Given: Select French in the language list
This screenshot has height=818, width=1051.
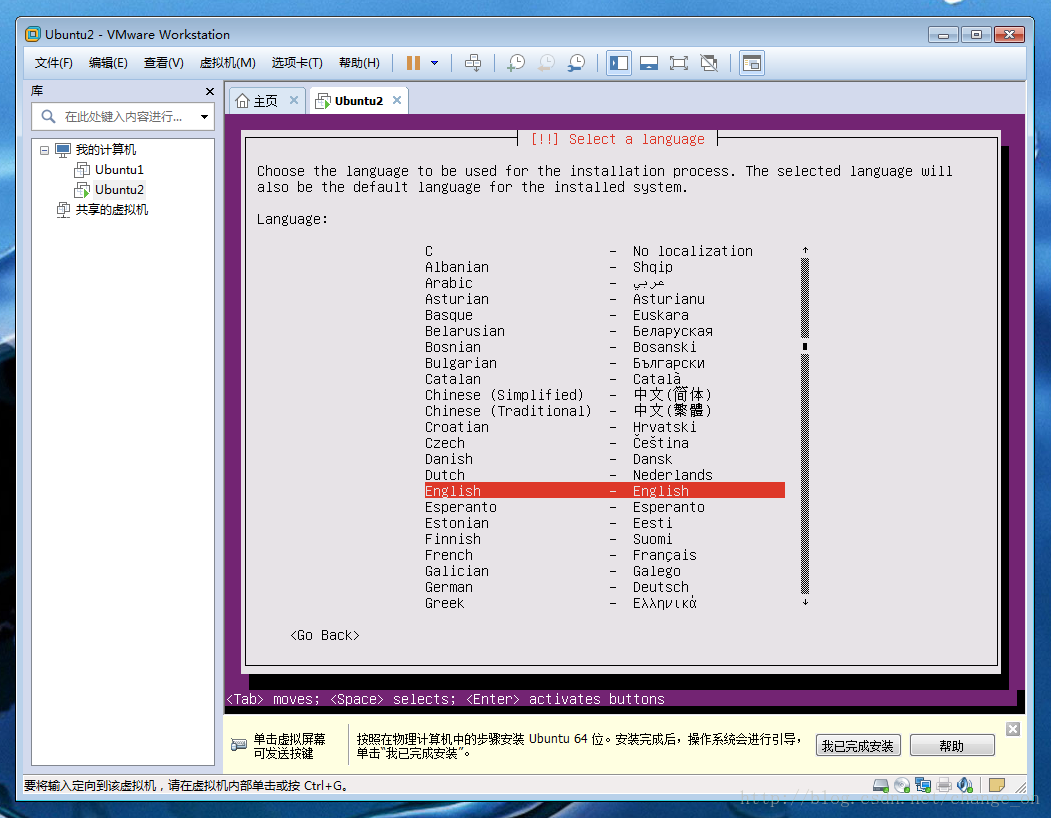Looking at the screenshot, I should pyautogui.click(x=605, y=555).
